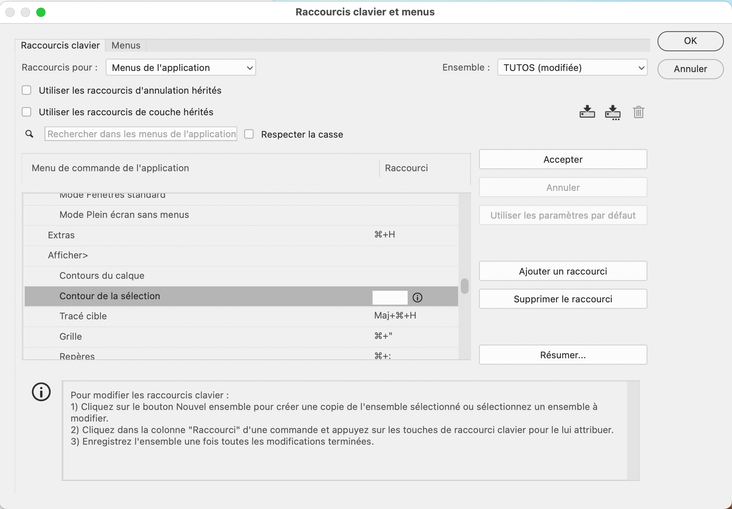Click the Ajouter un raccourci button
The image size is (732, 509).
click(x=563, y=271)
